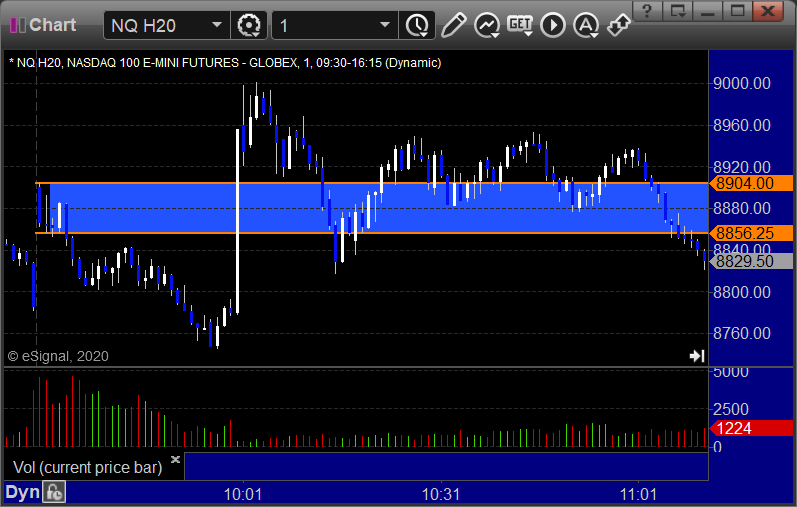The width and height of the screenshot is (797, 507).
Task: Select the pencil drawing tools icon
Action: pos(453,25)
